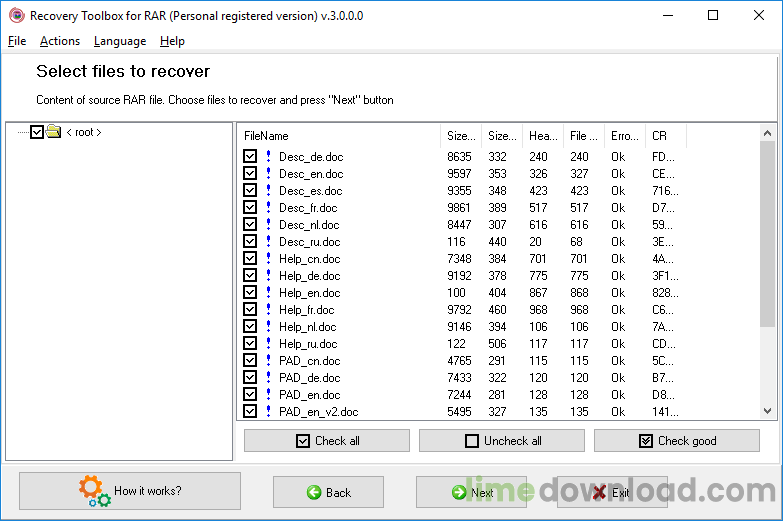783x521 pixels.
Task: Toggle the PAD_de.doc checkbox
Action: coord(250,377)
